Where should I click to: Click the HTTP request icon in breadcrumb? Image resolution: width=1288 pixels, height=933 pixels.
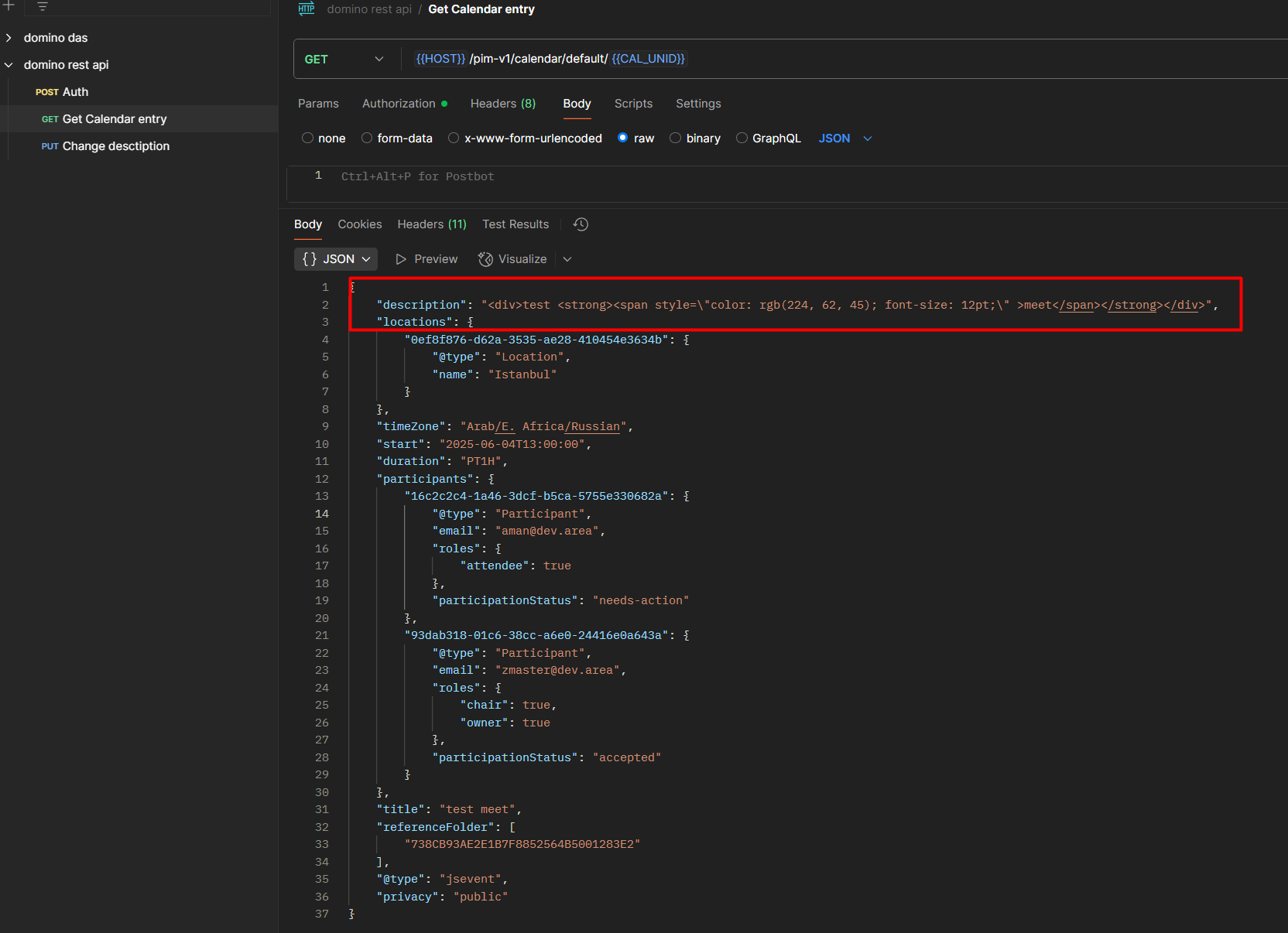coord(307,9)
